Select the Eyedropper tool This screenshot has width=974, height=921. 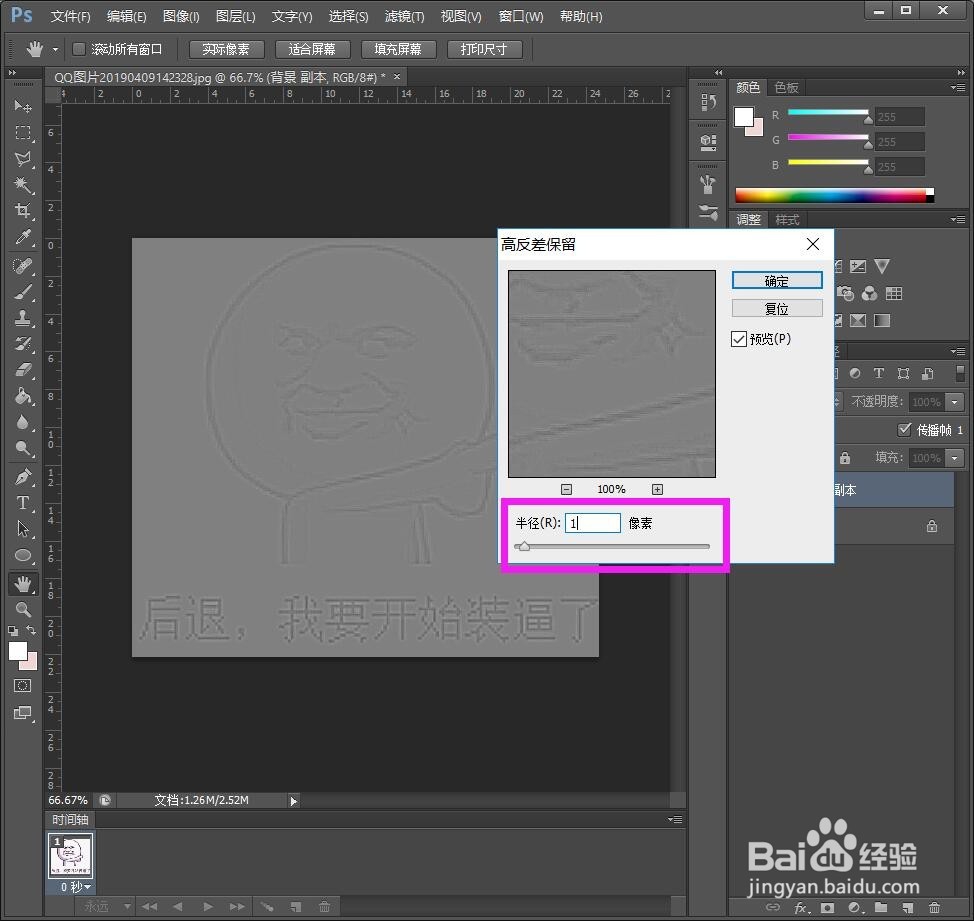pos(23,237)
